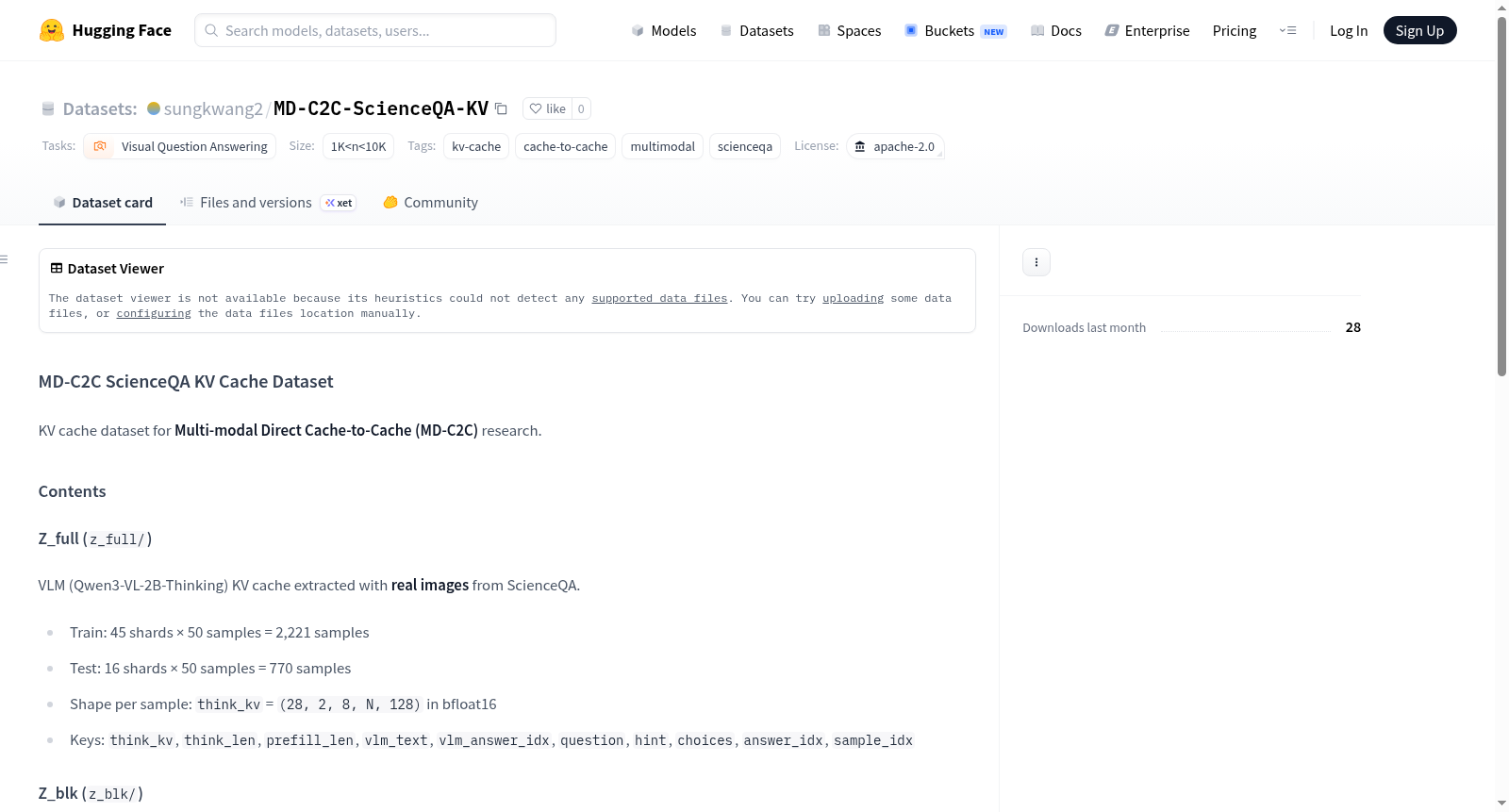
Task: Click the Shape per sample bullet text
Action: click(x=283, y=704)
